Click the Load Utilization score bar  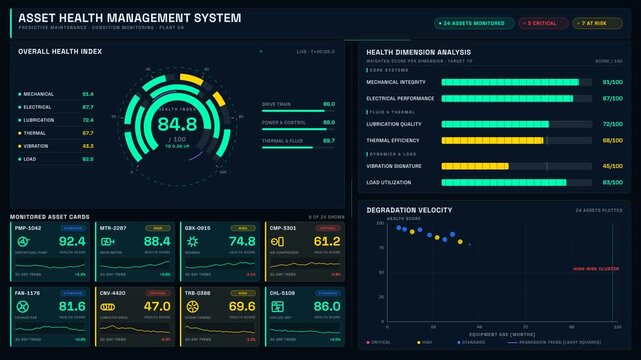516,183
